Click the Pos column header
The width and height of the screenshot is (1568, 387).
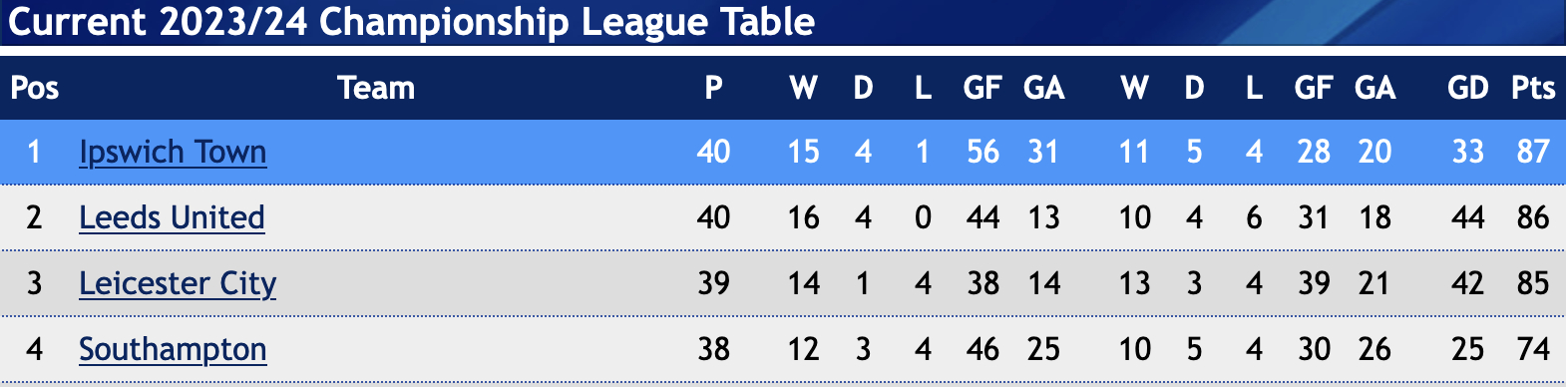[35, 88]
